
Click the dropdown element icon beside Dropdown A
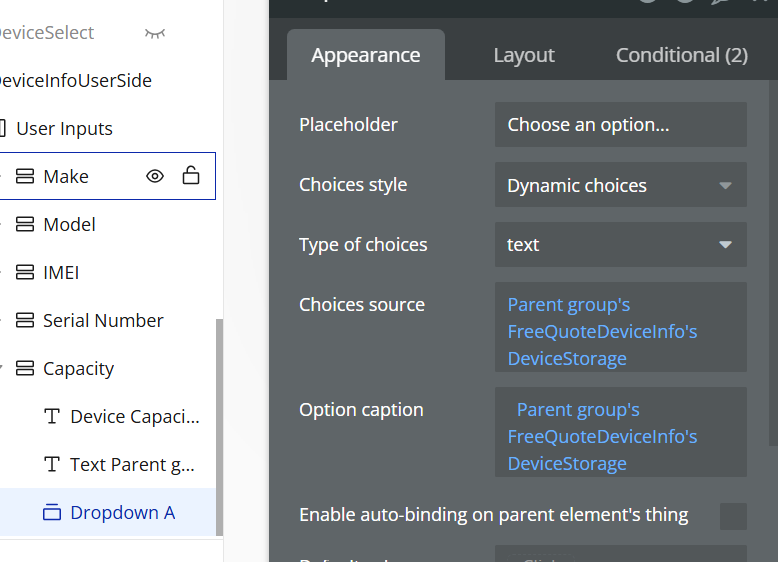[53, 513]
